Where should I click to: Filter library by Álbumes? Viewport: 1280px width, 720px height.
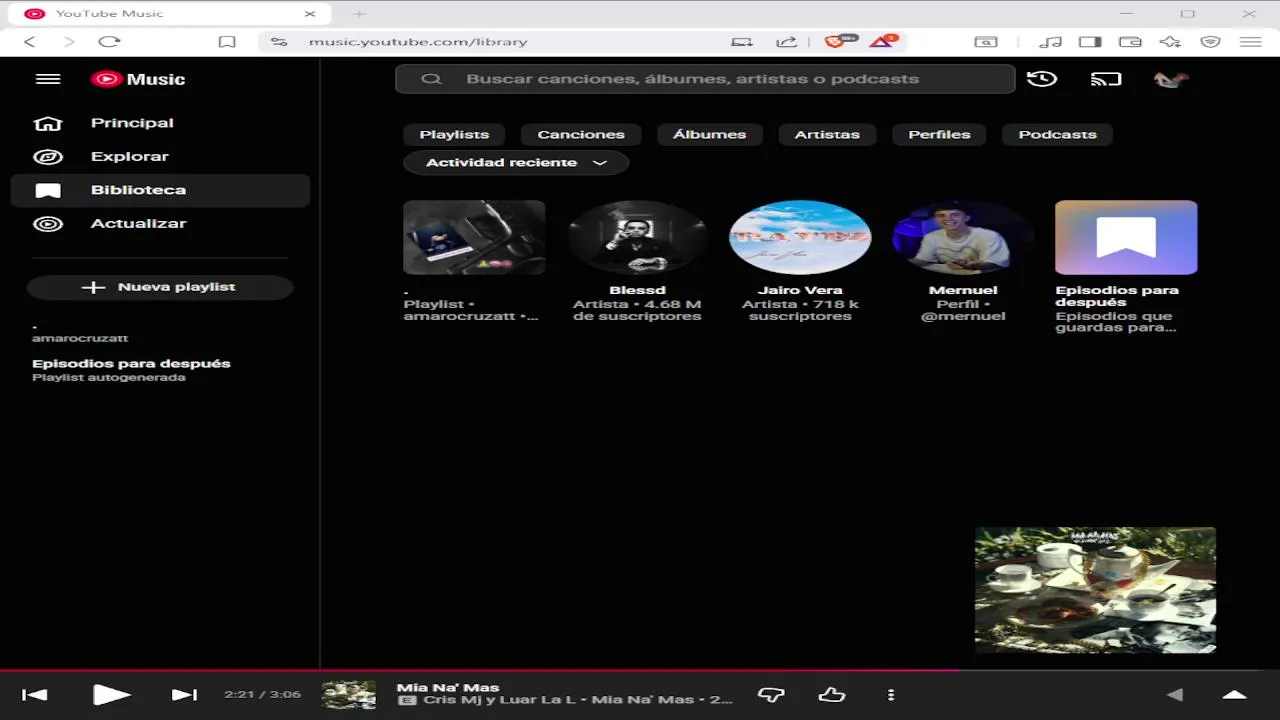[709, 134]
